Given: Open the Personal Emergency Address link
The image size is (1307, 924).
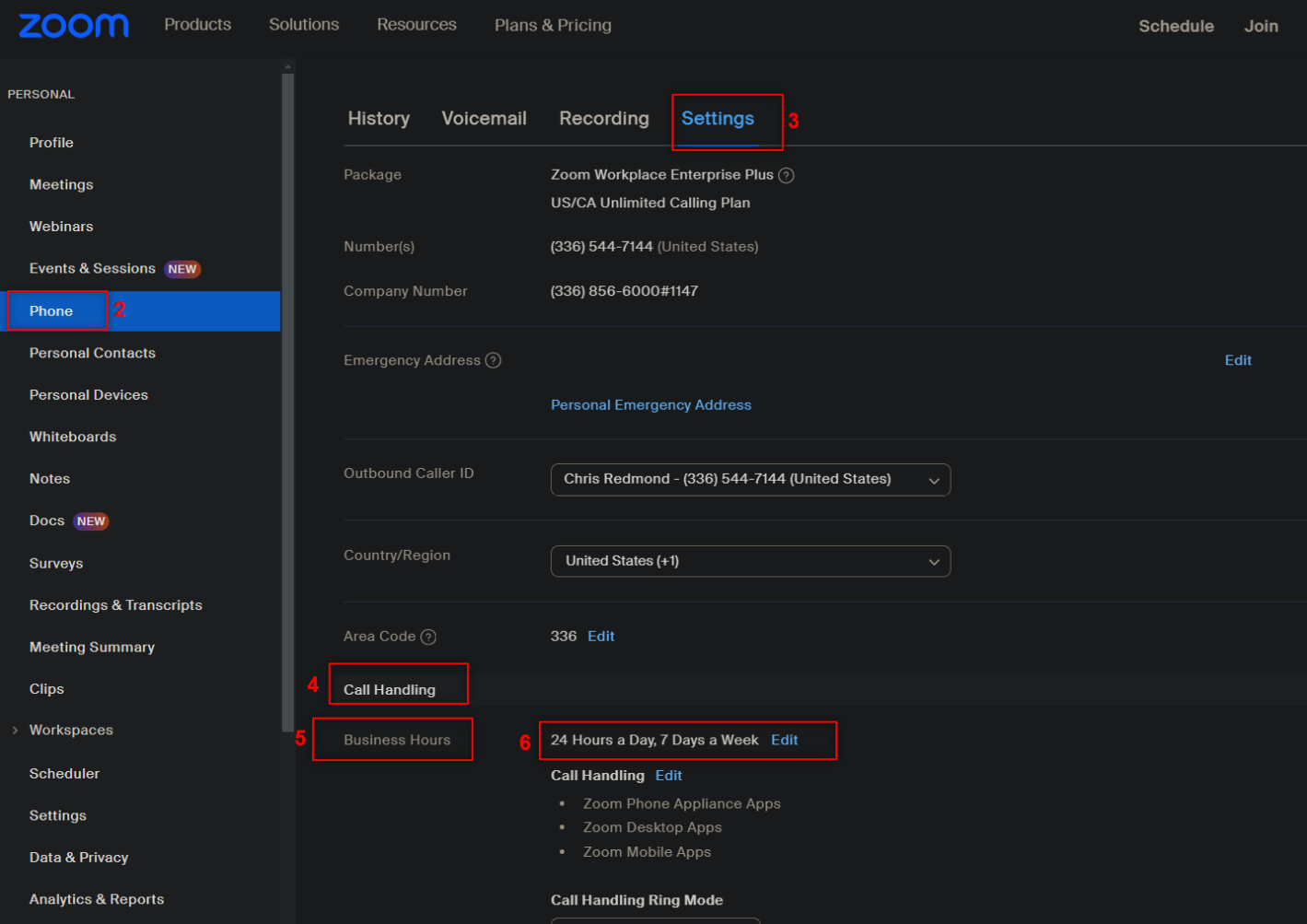Looking at the screenshot, I should coord(651,405).
